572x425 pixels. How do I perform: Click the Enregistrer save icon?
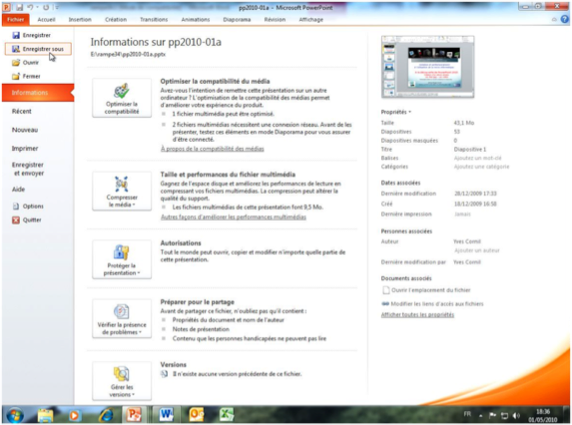(16, 35)
